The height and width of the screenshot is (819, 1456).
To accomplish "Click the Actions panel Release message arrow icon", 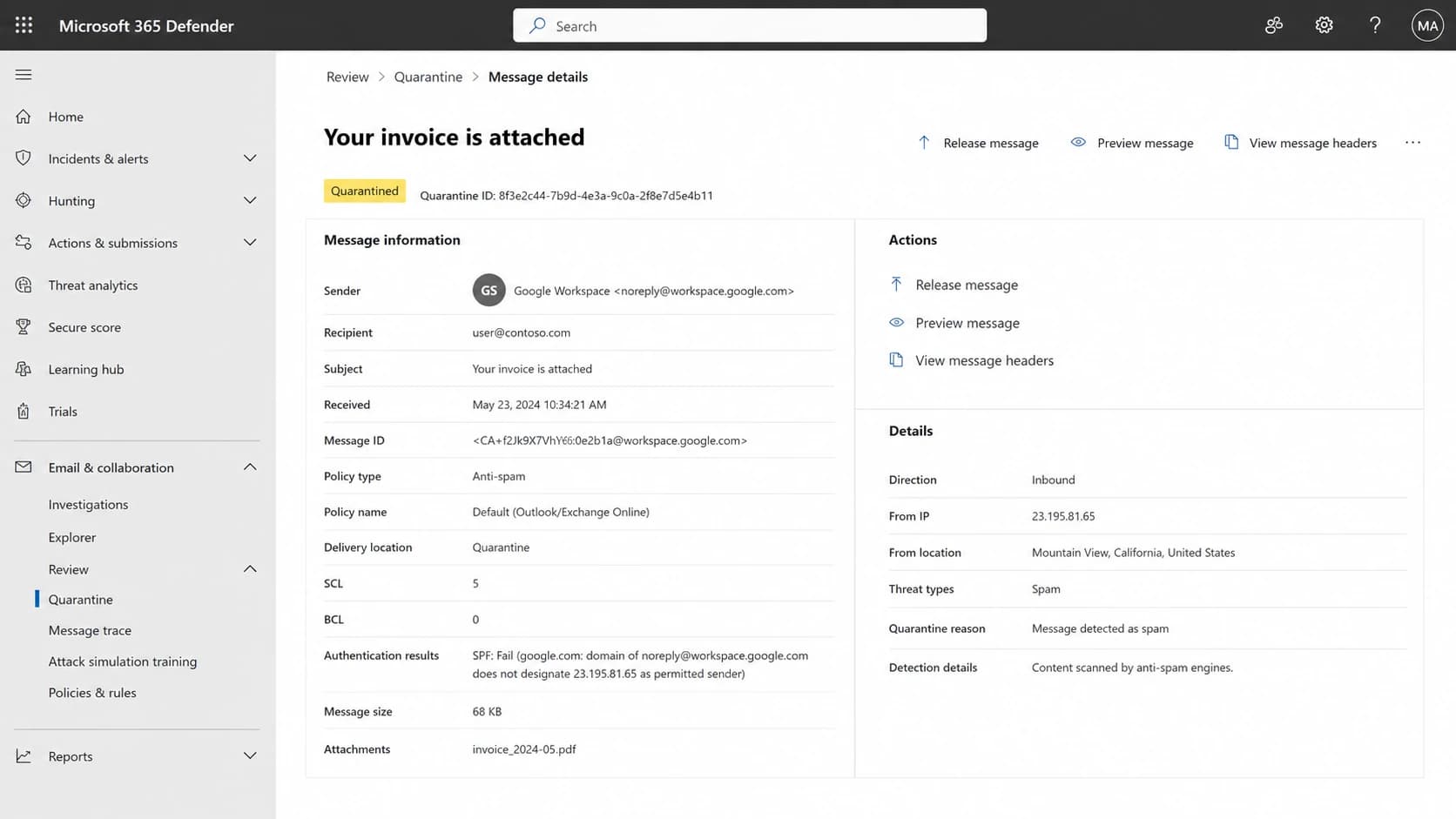I will [896, 284].
